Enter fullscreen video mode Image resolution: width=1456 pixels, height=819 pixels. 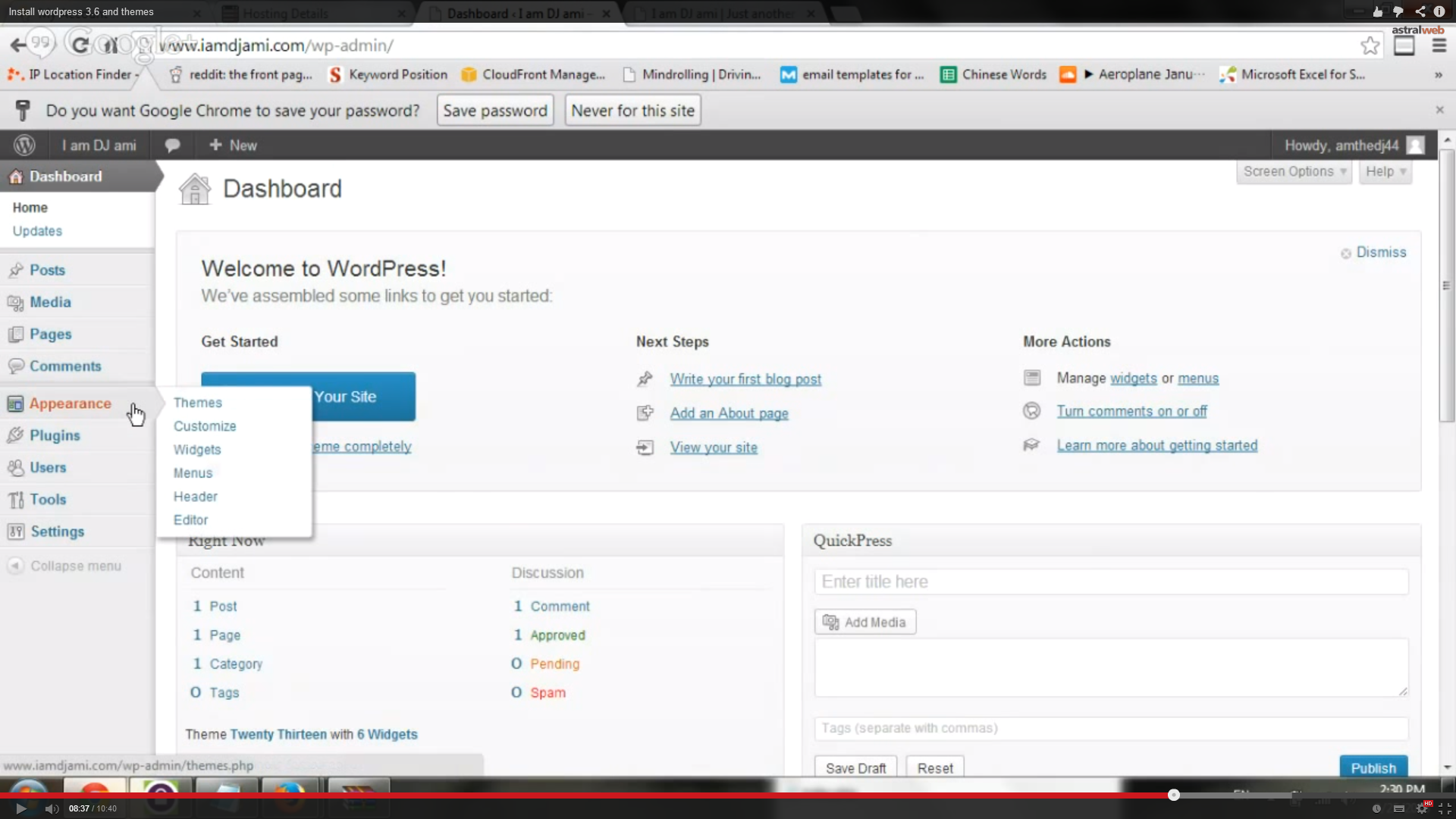(x=1445, y=808)
